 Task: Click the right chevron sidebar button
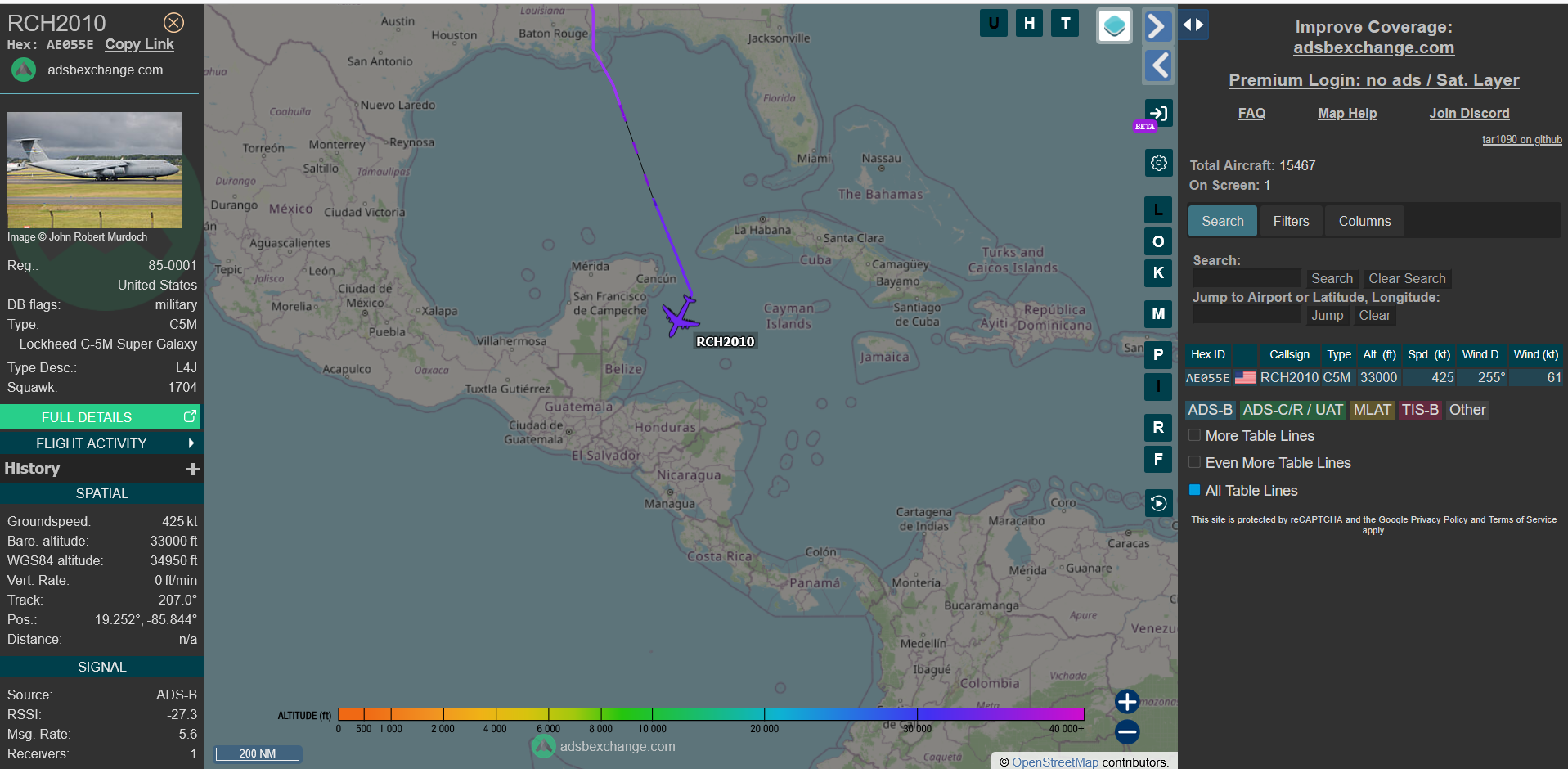(x=1157, y=26)
